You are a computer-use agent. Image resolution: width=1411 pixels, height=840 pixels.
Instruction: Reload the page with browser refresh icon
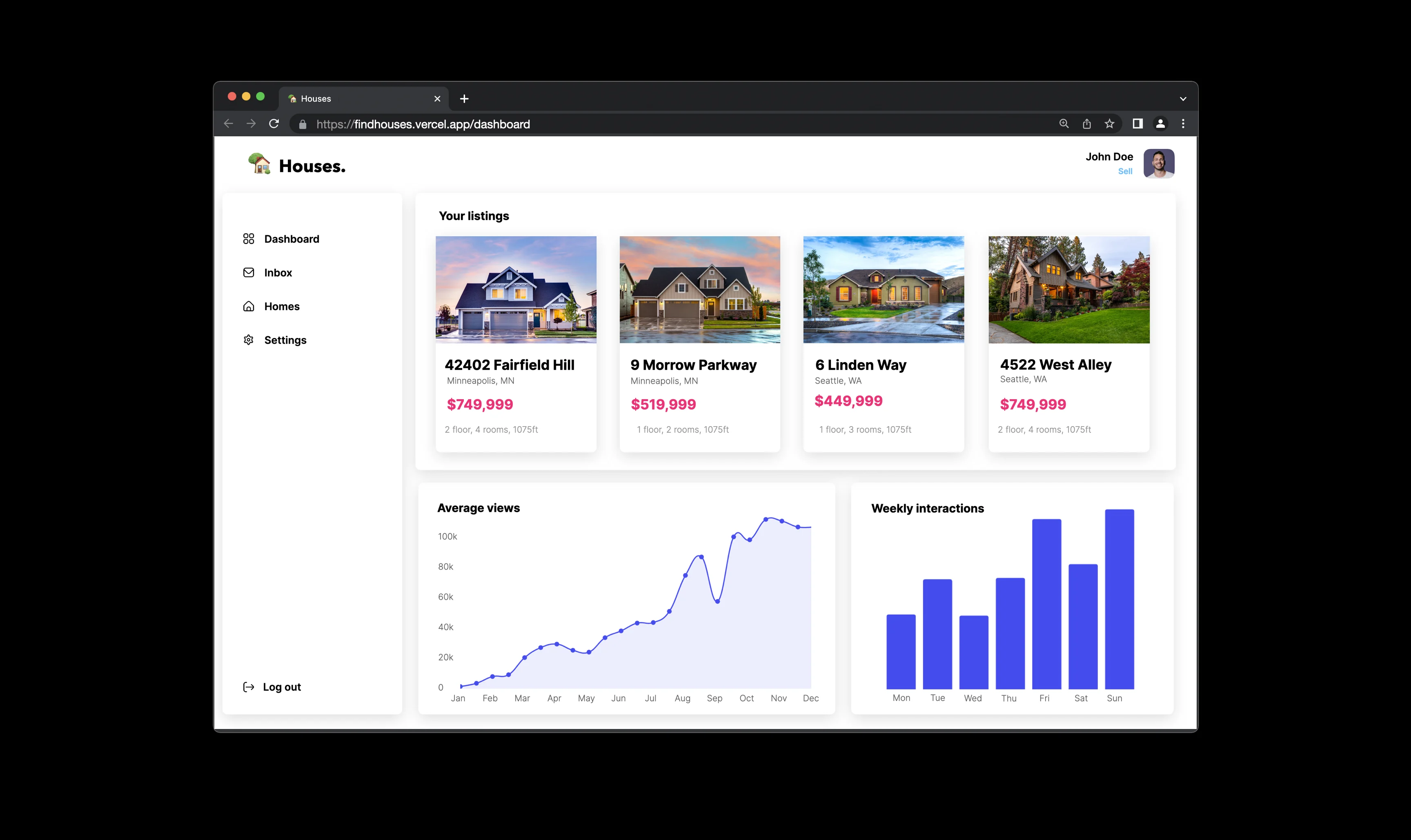[274, 124]
